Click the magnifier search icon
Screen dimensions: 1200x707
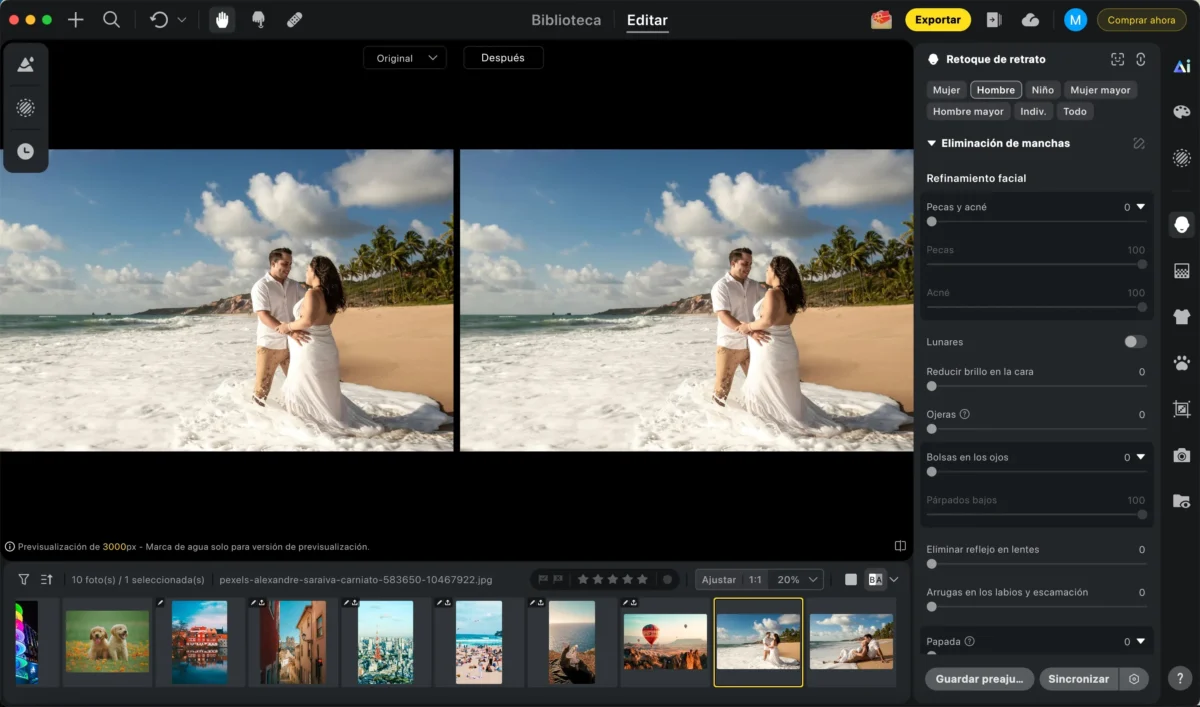pos(112,20)
